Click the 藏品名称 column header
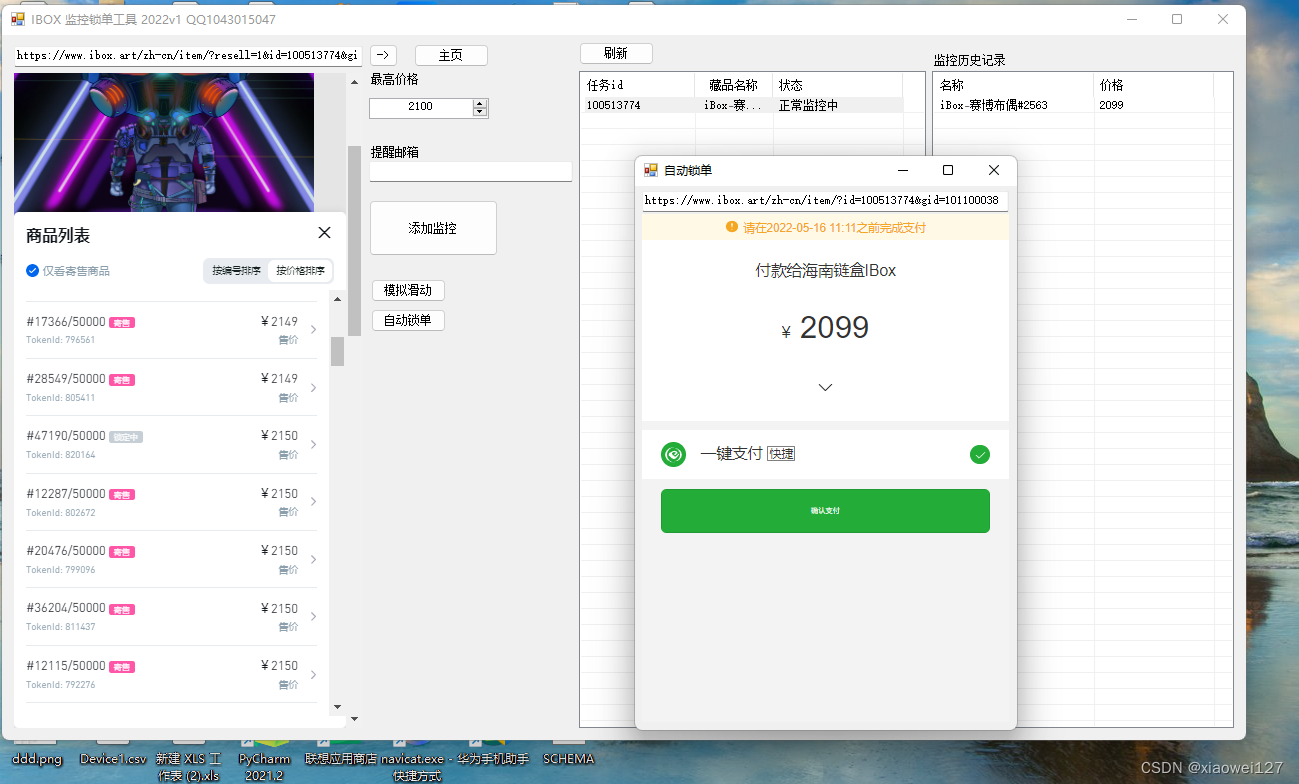The width and height of the screenshot is (1299, 784). (x=733, y=85)
